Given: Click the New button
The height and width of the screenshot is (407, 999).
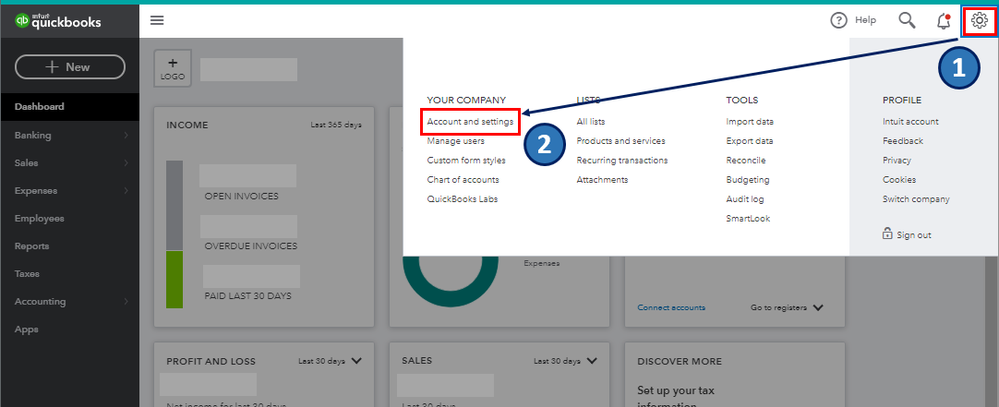Looking at the screenshot, I should pyautogui.click(x=70, y=67).
